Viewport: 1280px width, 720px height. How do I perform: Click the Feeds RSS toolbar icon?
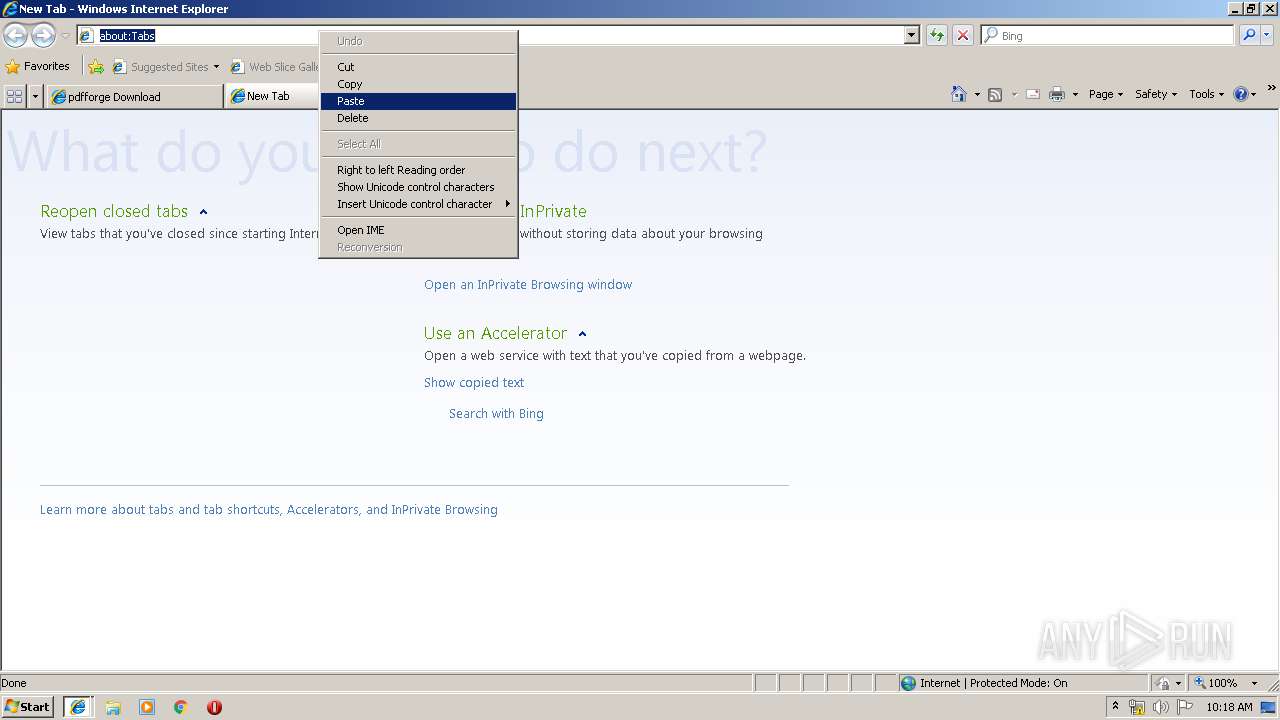click(995, 94)
